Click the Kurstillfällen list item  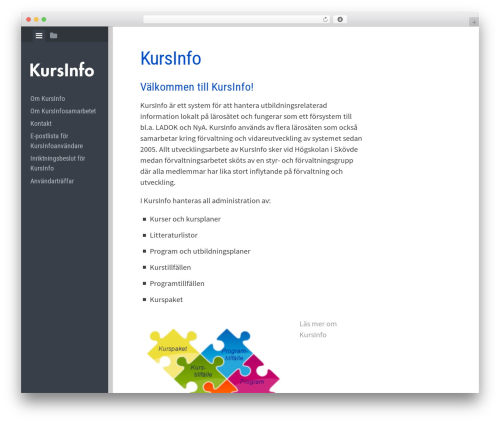[170, 267]
